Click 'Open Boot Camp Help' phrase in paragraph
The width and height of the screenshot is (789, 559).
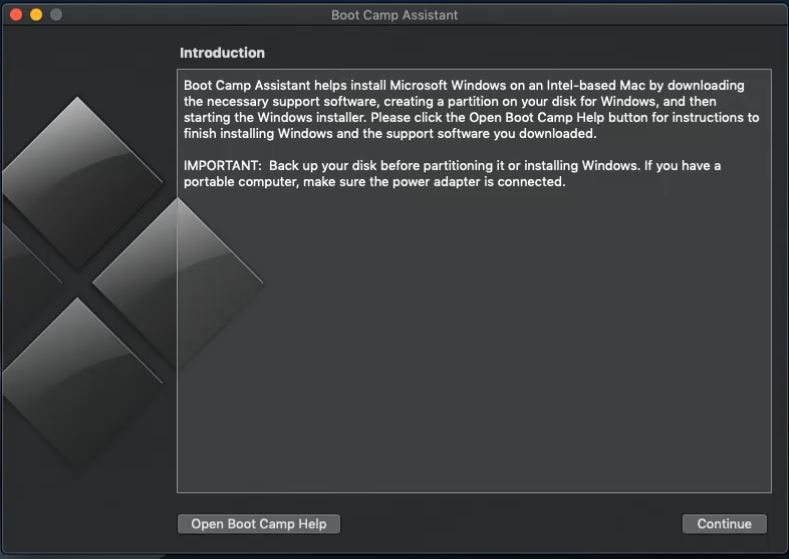[536, 117]
